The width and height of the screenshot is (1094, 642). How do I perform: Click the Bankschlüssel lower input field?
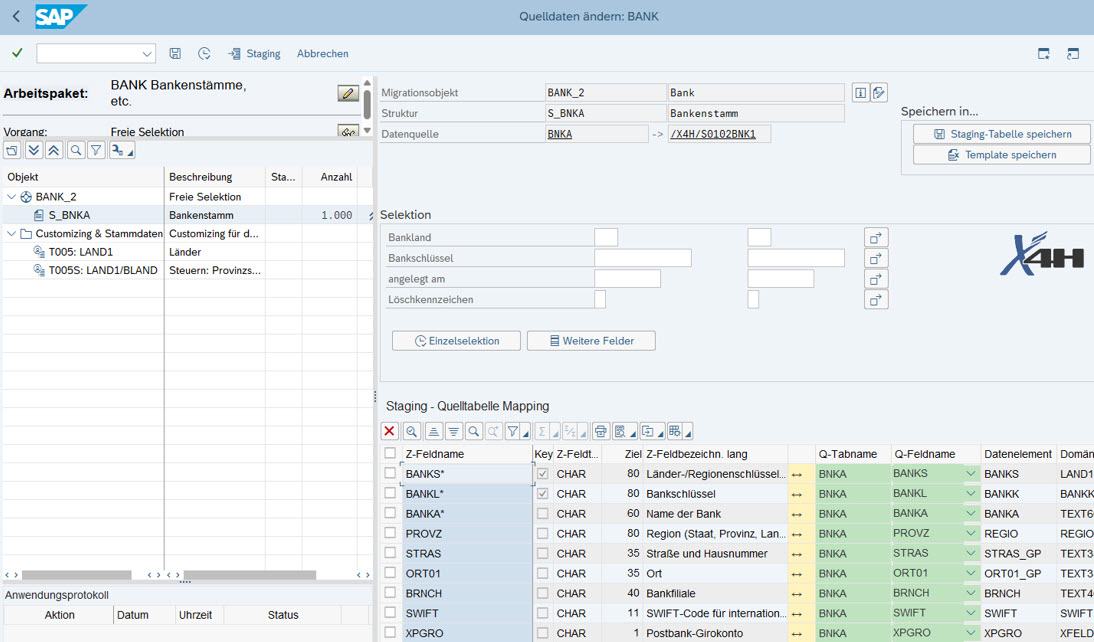(x=643, y=258)
